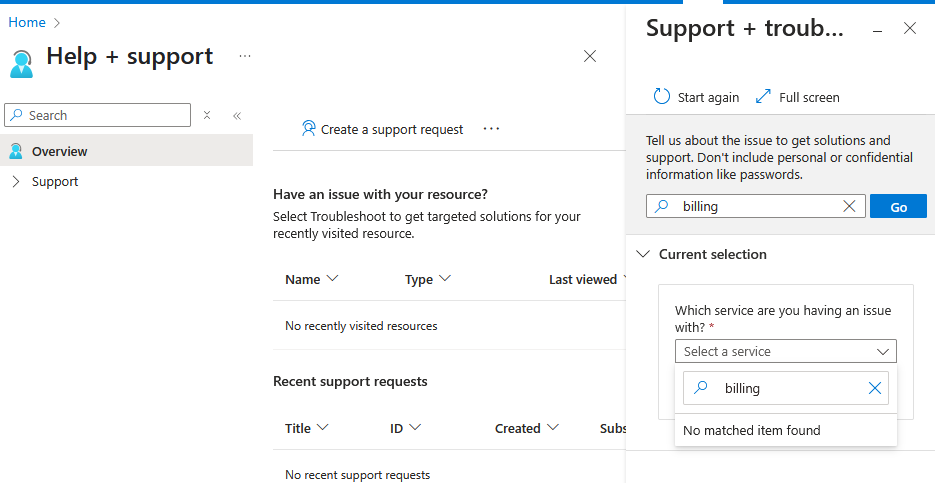
Task: Select Overview in the left menu
Action: pyautogui.click(x=126, y=151)
